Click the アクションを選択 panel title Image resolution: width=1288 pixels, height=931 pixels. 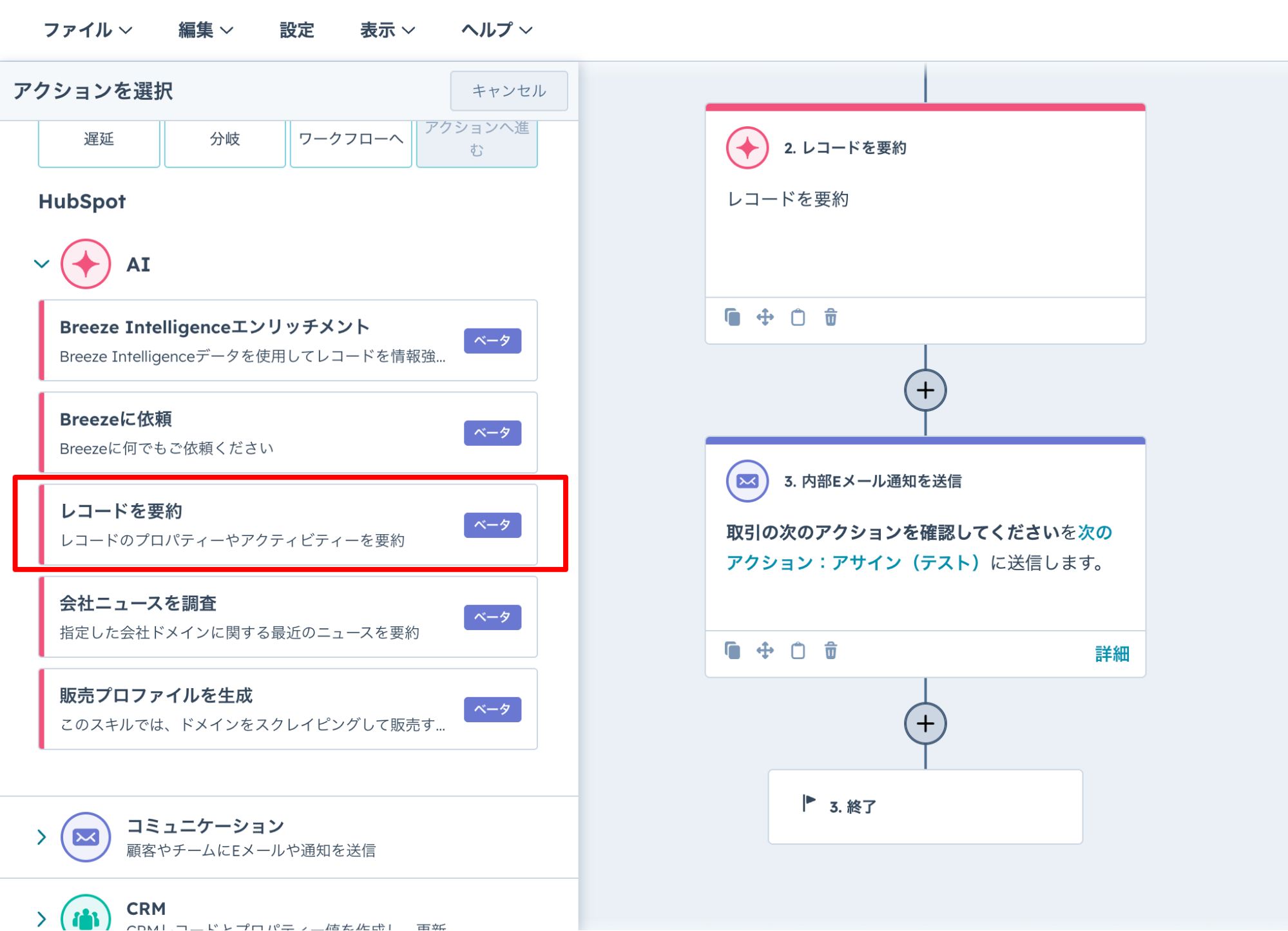93,91
